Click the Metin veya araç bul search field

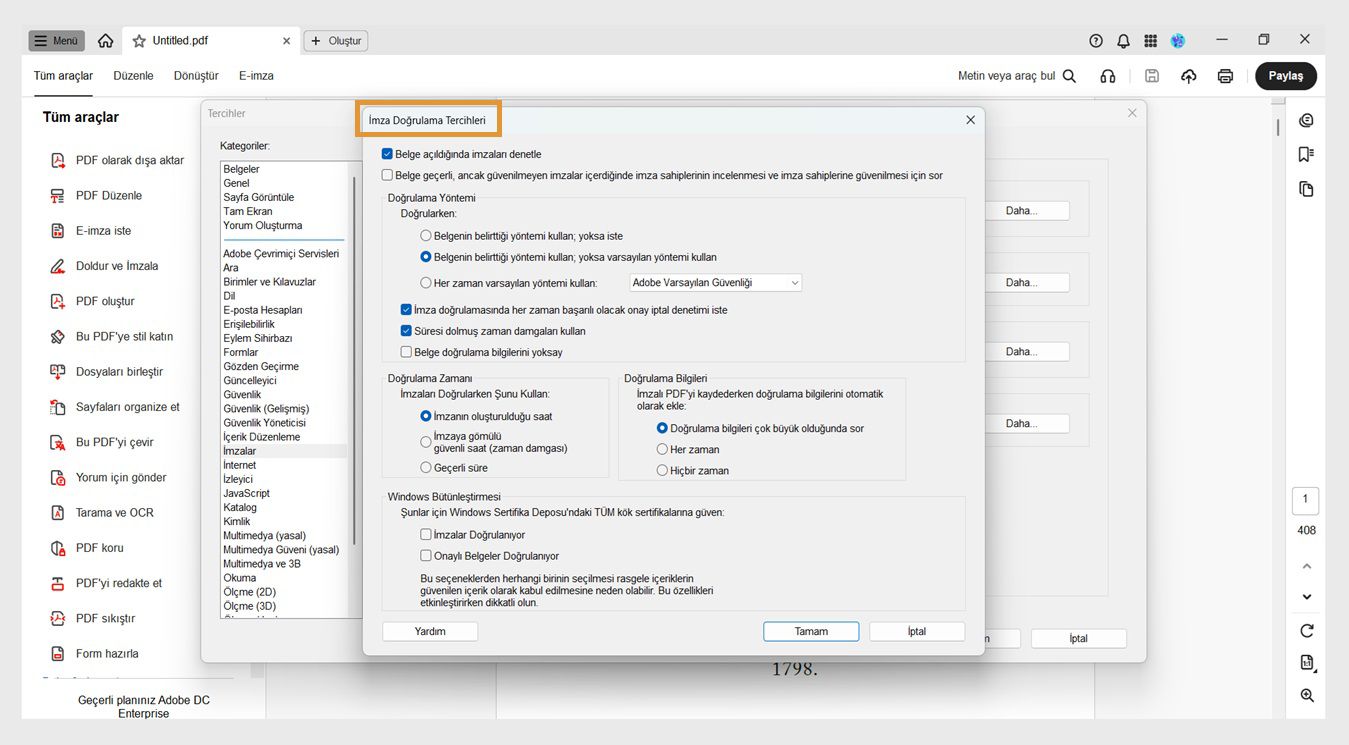point(1006,76)
